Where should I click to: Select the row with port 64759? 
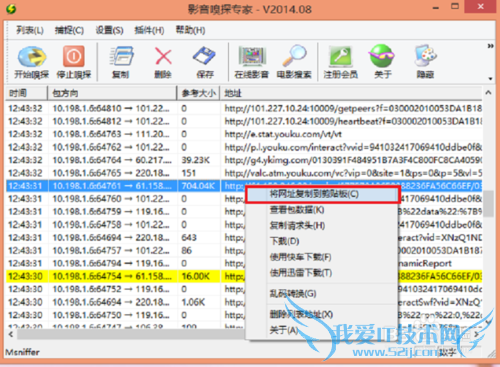click(244, 212)
